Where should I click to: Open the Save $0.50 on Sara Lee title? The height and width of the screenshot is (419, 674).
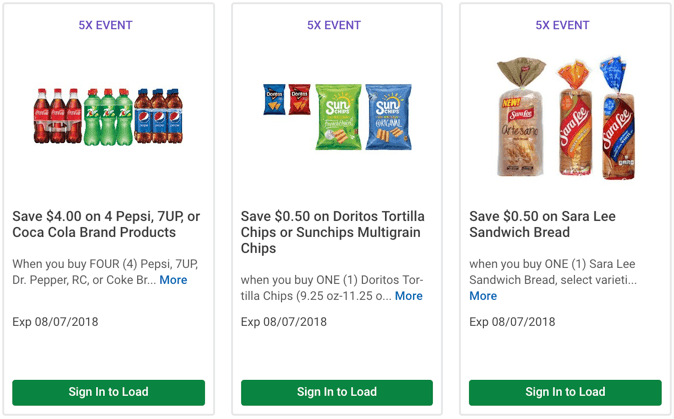542,224
